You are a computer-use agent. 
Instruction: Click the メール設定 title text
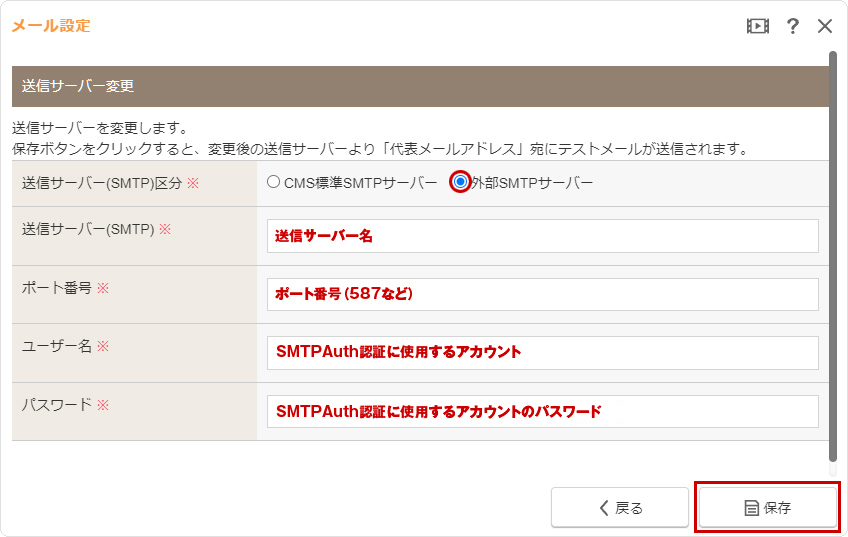pyautogui.click(x=51, y=26)
